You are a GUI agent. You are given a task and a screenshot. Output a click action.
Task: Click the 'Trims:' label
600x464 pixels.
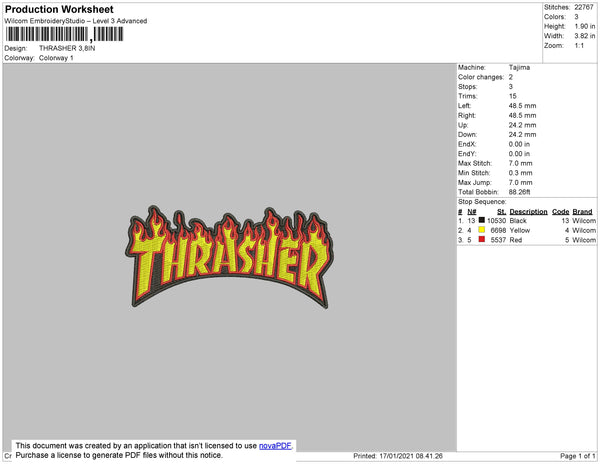(x=468, y=96)
